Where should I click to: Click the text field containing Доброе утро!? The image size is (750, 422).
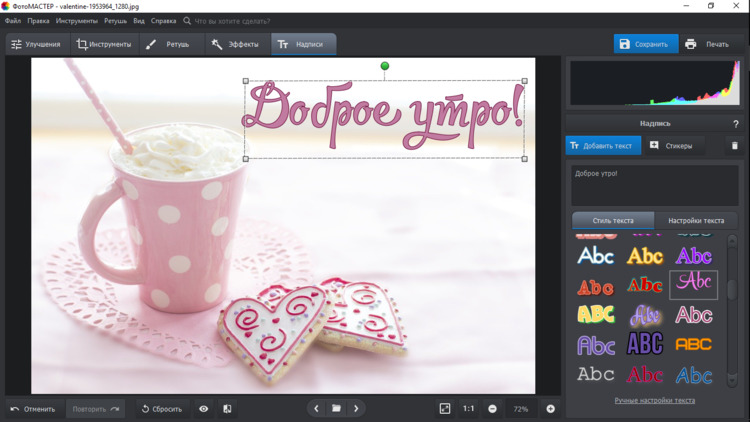tap(654, 185)
